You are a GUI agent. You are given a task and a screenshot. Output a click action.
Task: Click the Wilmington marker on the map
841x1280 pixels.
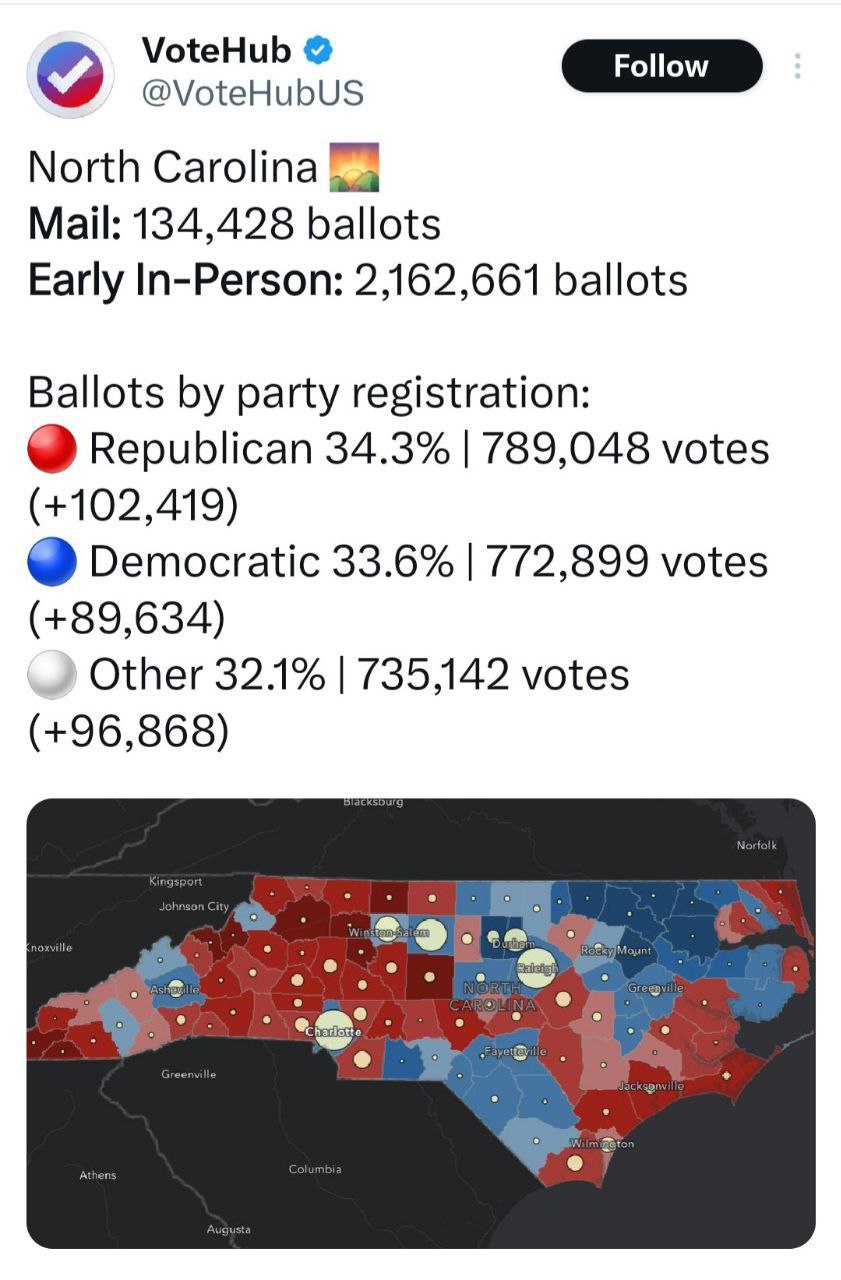575,1162
